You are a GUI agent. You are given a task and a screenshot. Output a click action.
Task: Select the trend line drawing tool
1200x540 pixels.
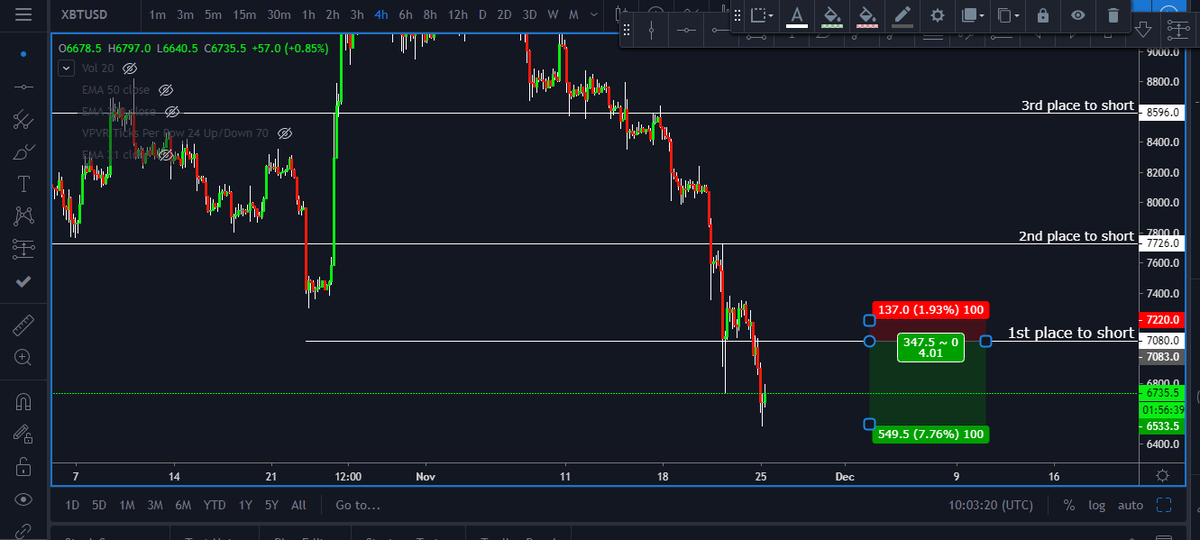point(24,87)
